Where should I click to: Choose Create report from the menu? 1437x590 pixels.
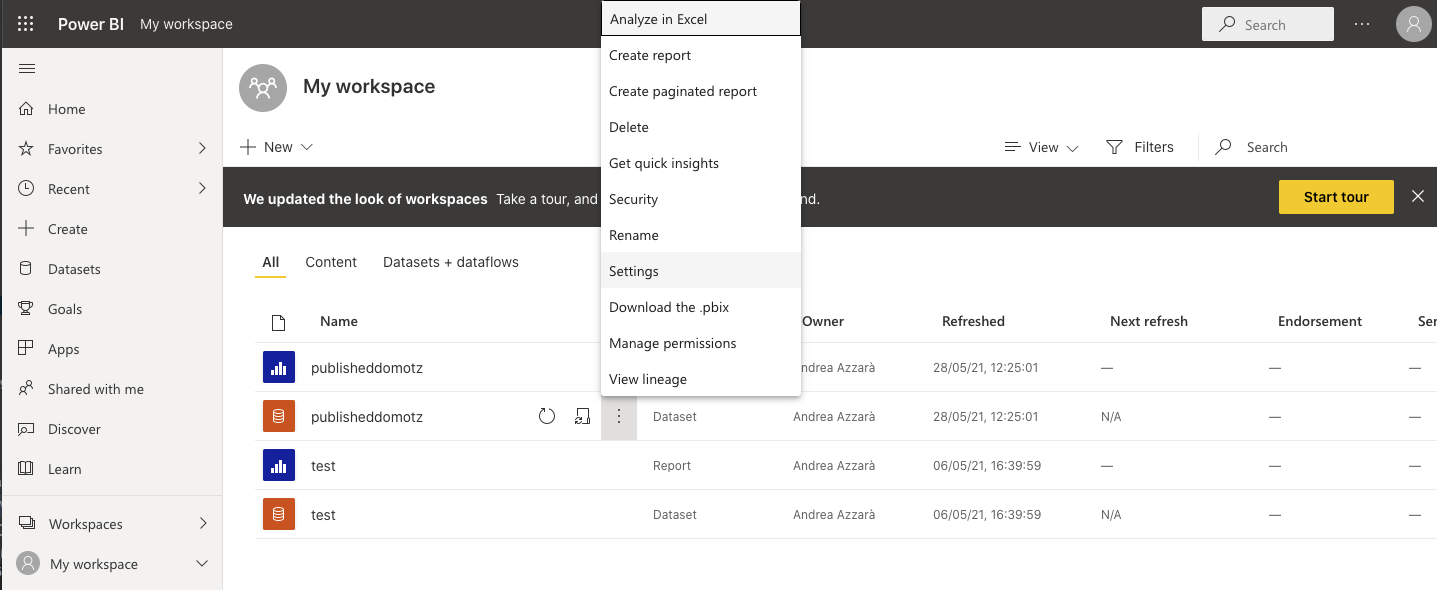(x=701, y=55)
